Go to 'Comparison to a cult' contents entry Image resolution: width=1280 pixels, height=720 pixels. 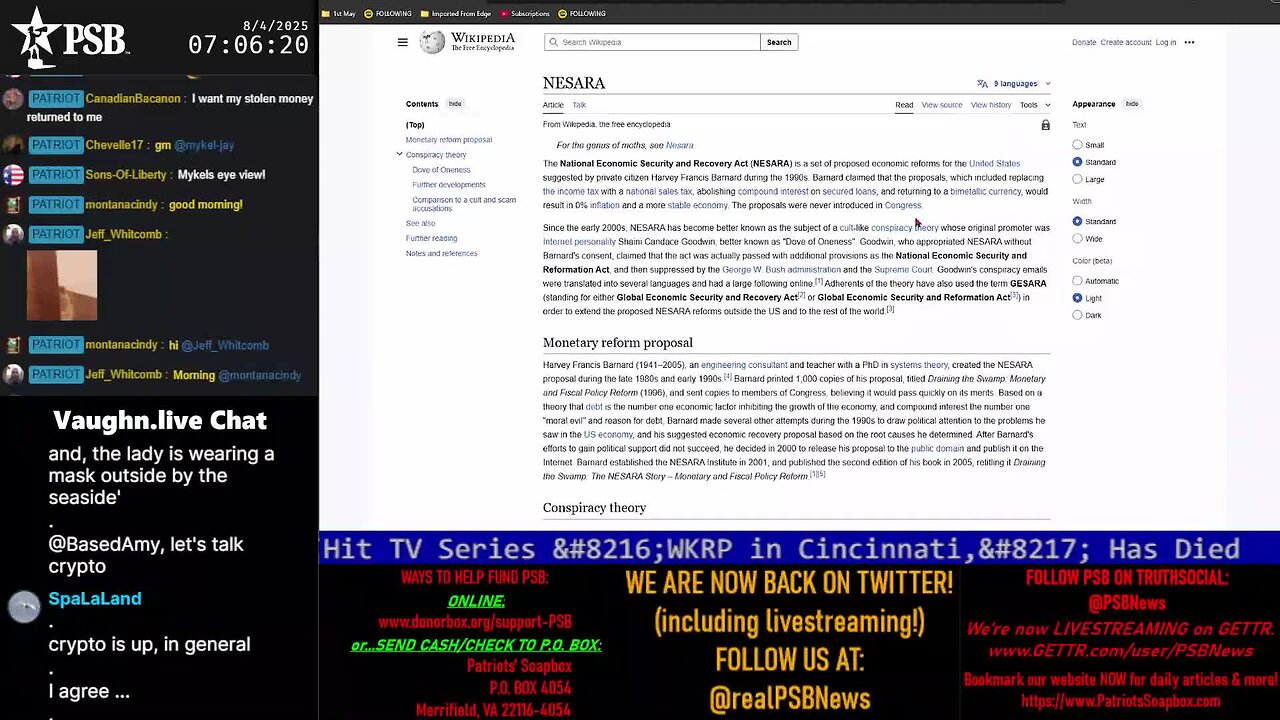coord(464,204)
